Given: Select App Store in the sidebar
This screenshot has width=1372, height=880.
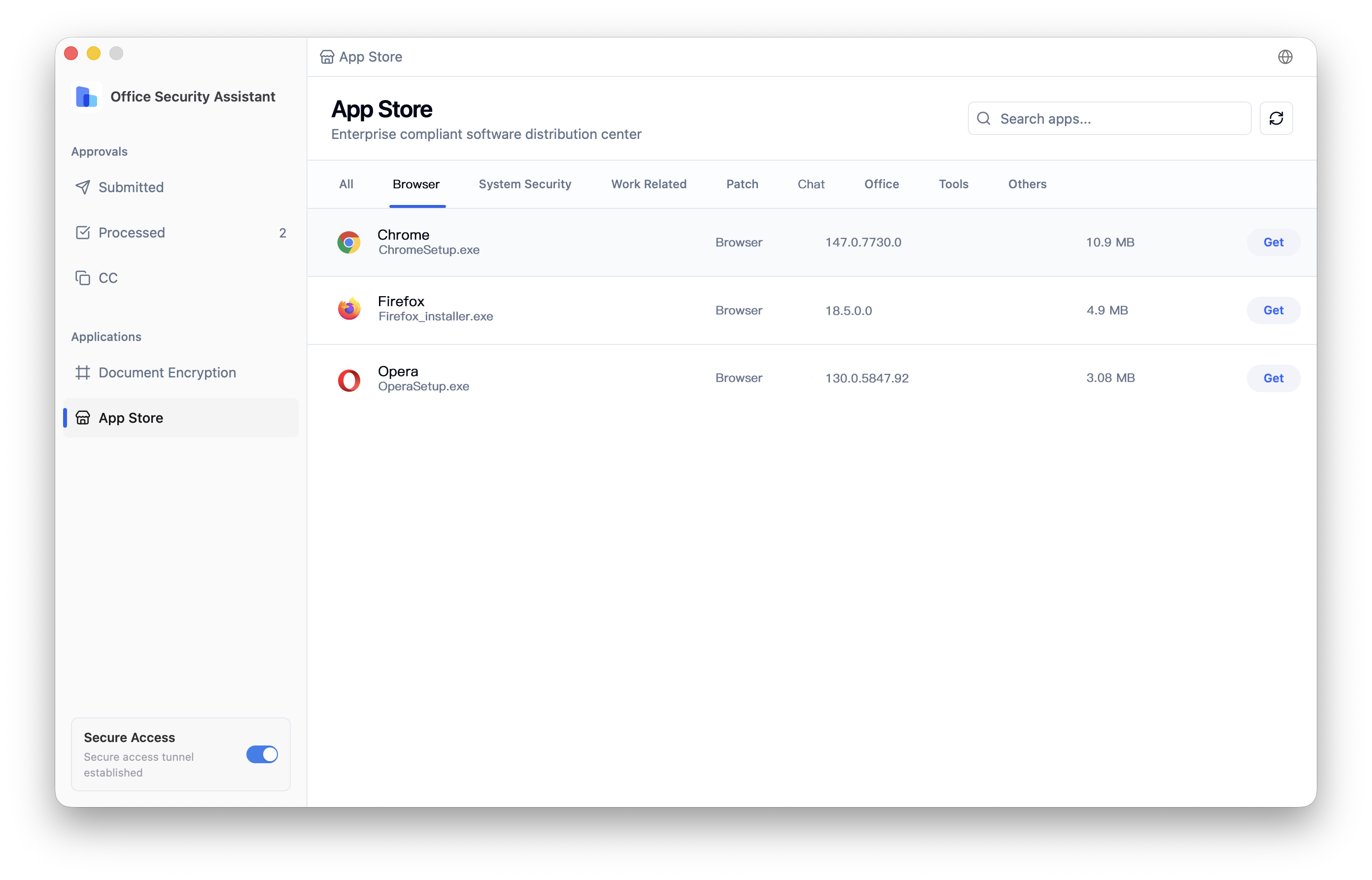Looking at the screenshot, I should [131, 418].
